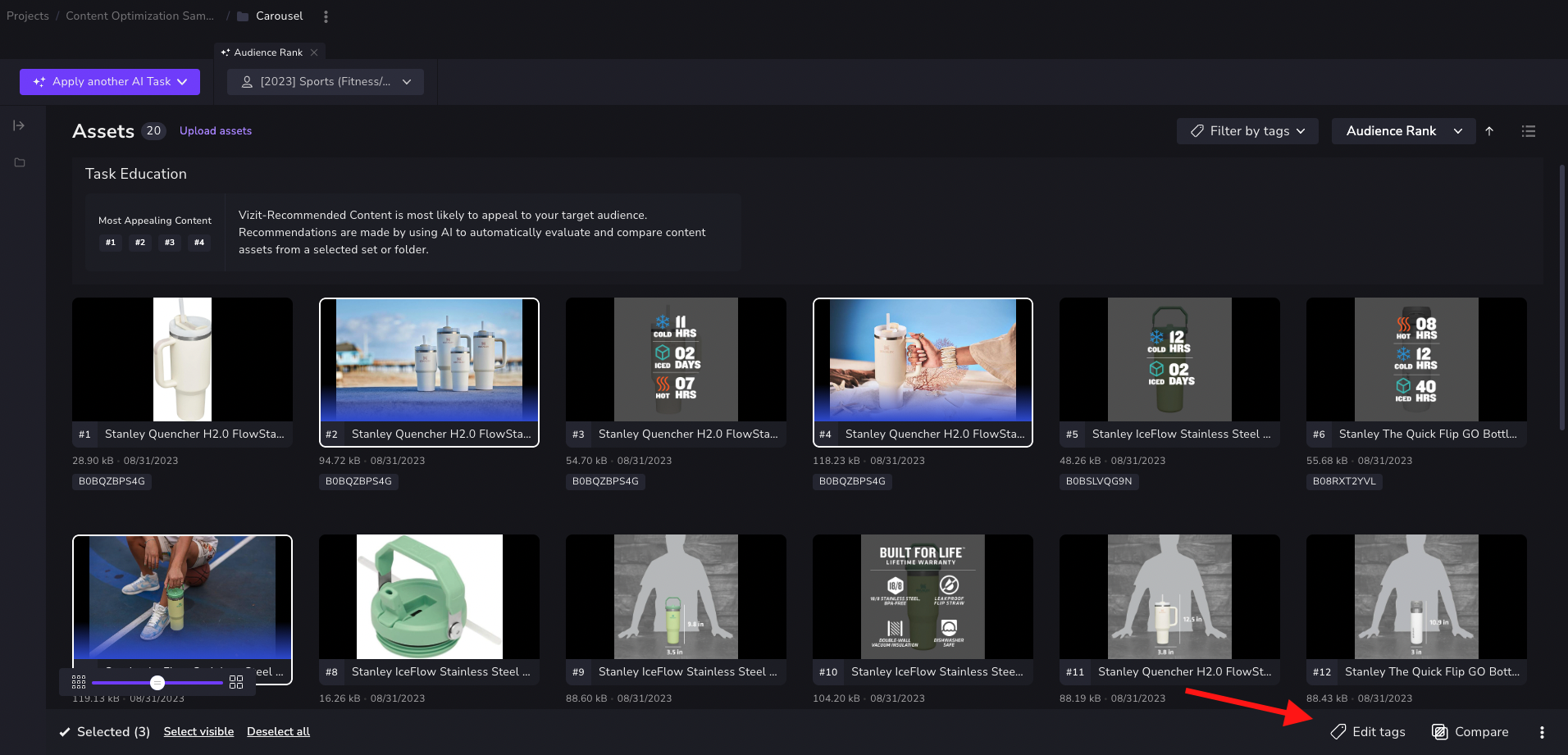Image resolution: width=1568 pixels, height=755 pixels.
Task: Click the B0BQZBPS4G tag under asset #3
Action: 605,482
